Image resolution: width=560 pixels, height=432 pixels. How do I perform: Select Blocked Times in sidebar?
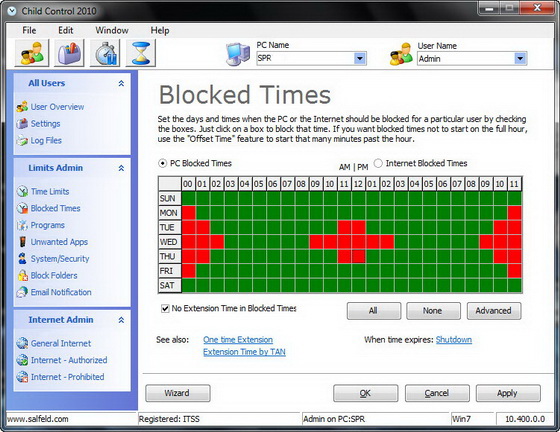coord(55,208)
